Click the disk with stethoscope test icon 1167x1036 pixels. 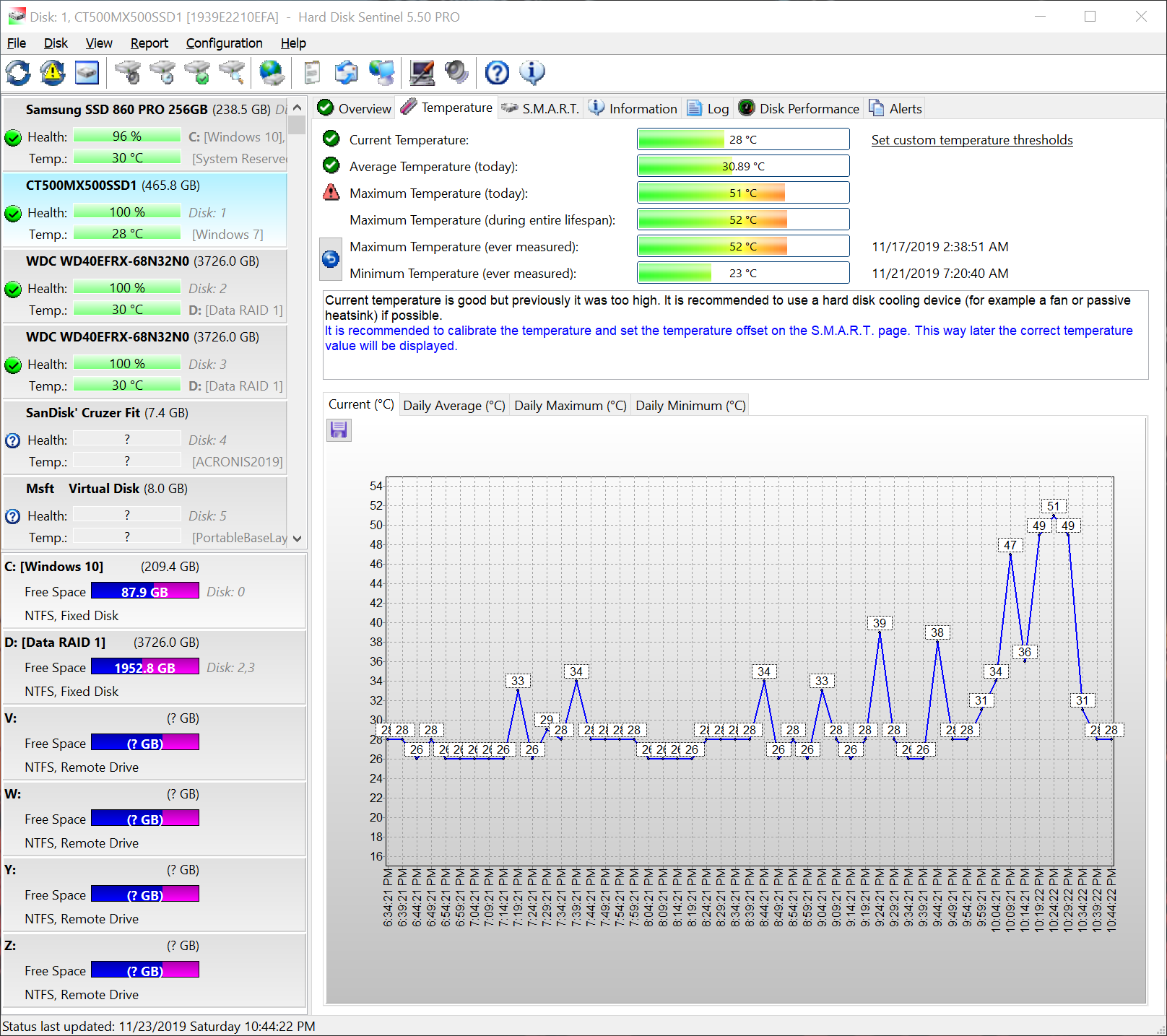[128, 72]
